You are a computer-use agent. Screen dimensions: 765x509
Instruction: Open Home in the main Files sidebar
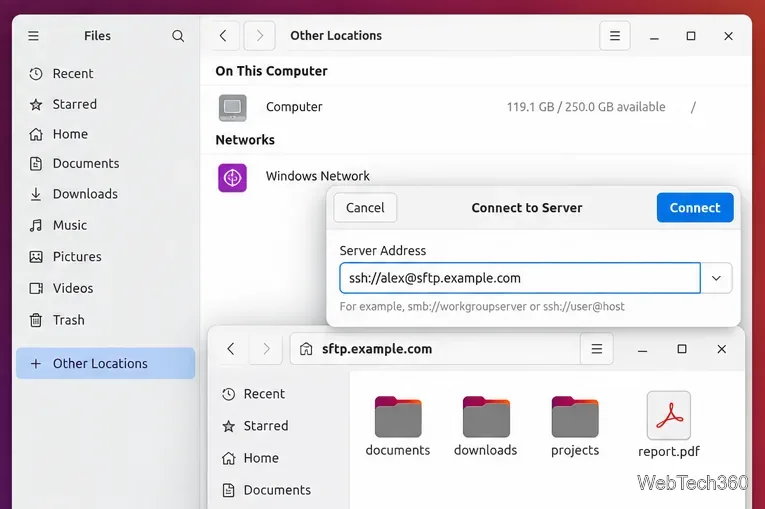point(105,134)
